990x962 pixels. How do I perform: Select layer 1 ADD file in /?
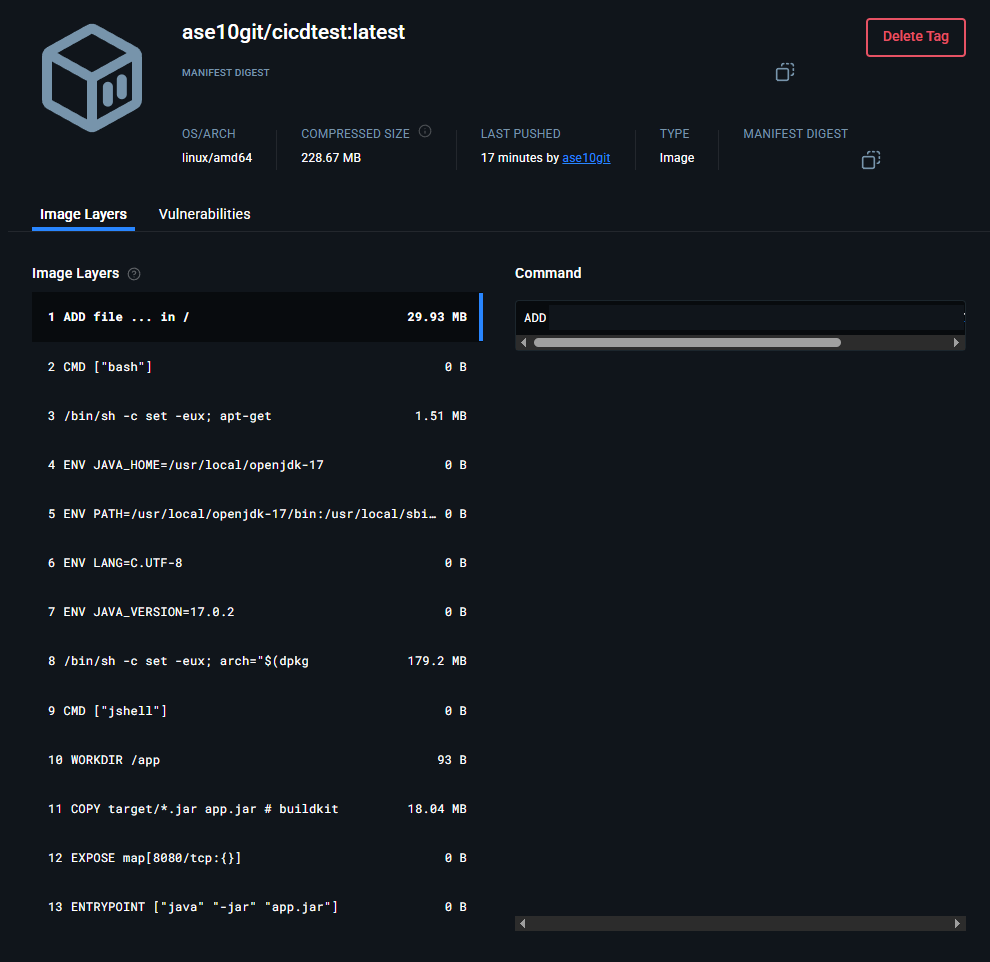[257, 317]
